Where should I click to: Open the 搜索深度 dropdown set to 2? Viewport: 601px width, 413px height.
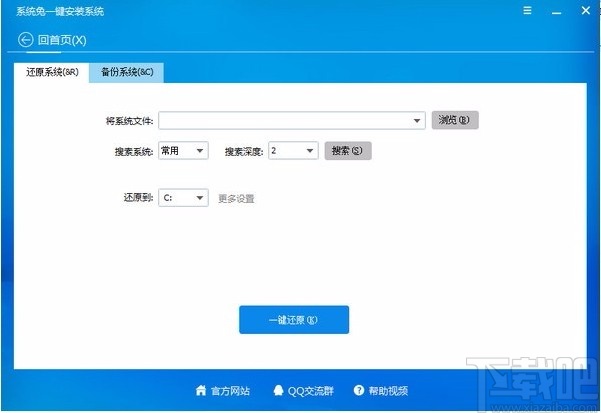click(x=293, y=151)
